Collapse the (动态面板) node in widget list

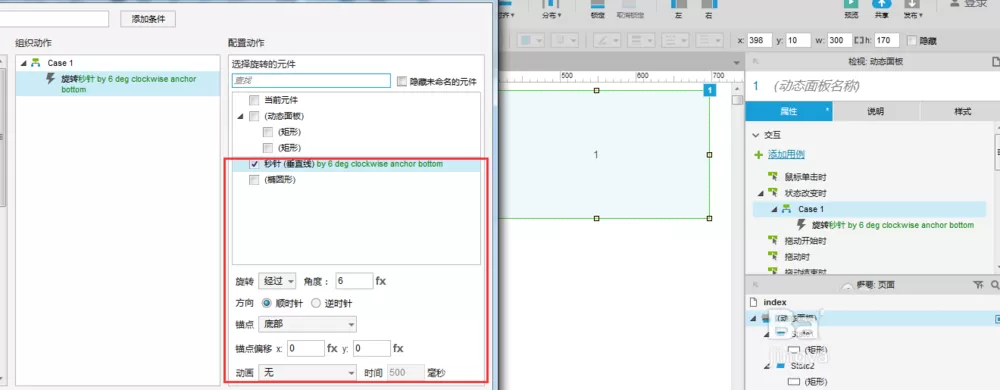(240, 116)
